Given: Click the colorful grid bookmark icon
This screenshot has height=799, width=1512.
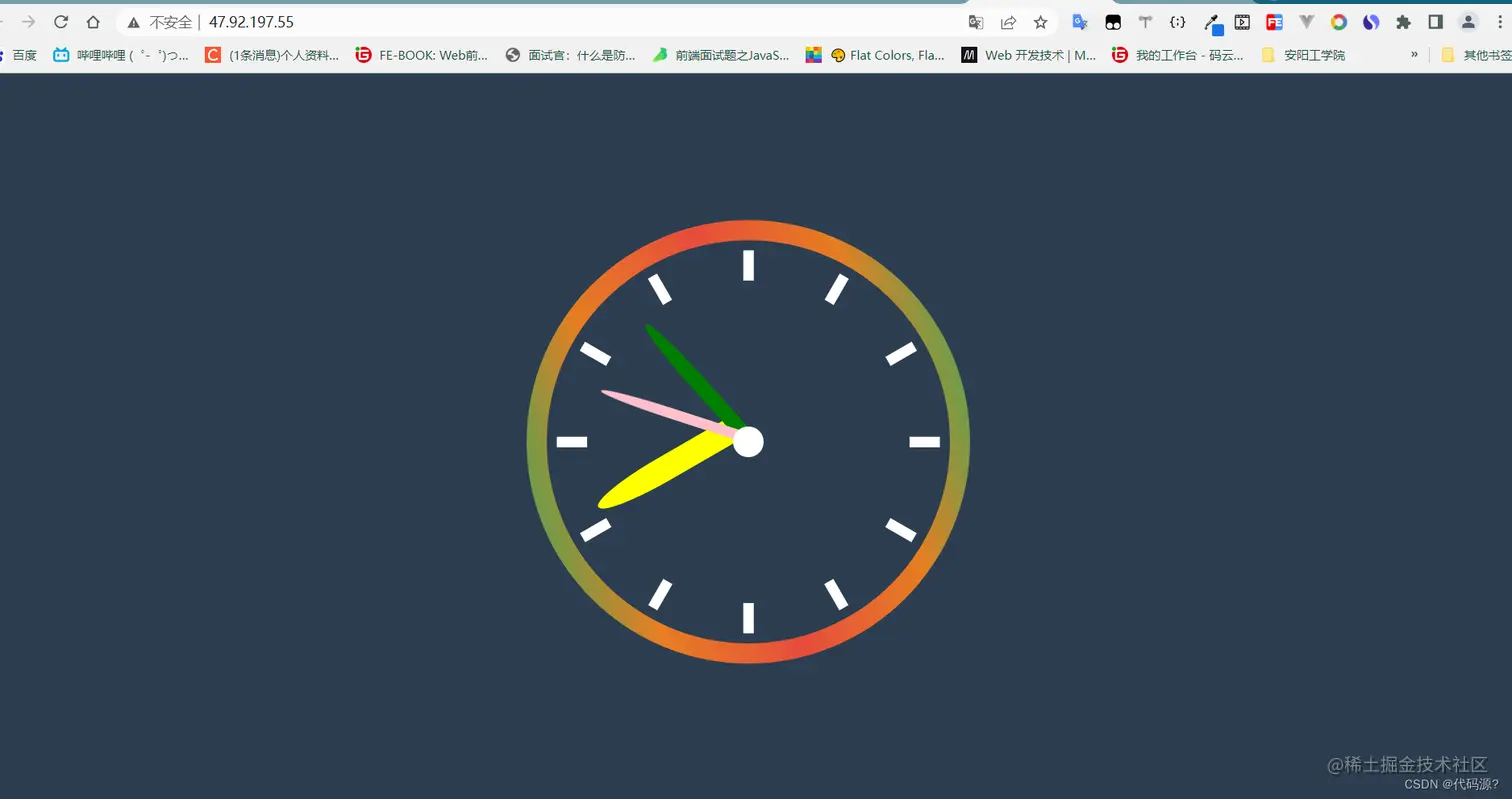Looking at the screenshot, I should tap(813, 55).
